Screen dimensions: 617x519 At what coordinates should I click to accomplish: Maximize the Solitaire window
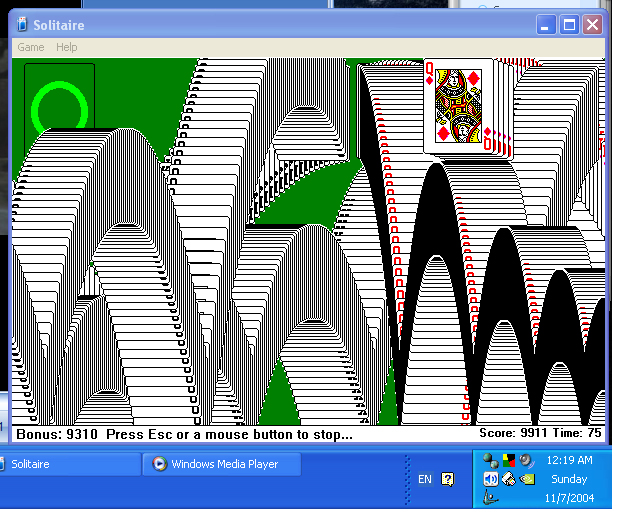pos(569,25)
